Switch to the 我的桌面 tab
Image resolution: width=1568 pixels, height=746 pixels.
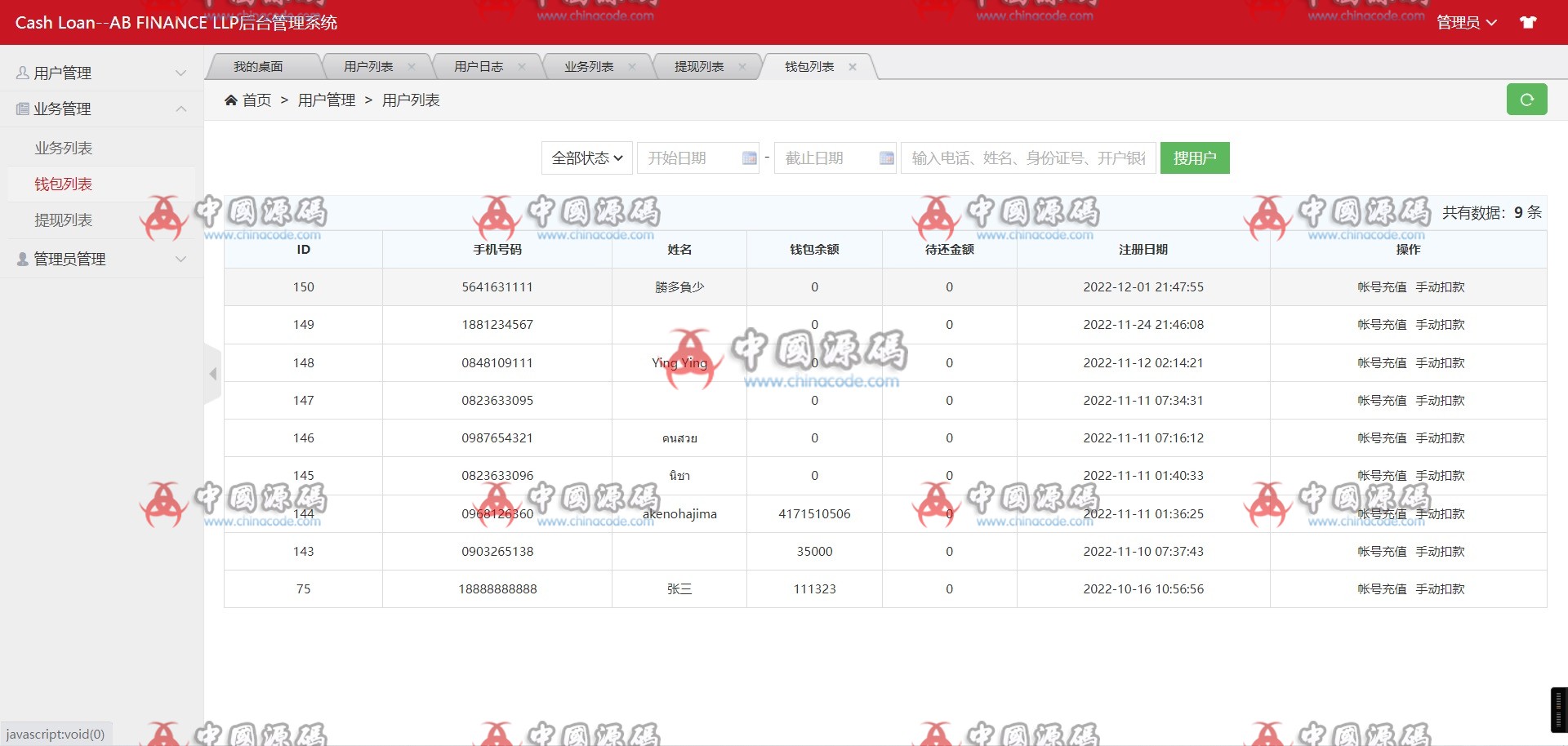coord(258,67)
